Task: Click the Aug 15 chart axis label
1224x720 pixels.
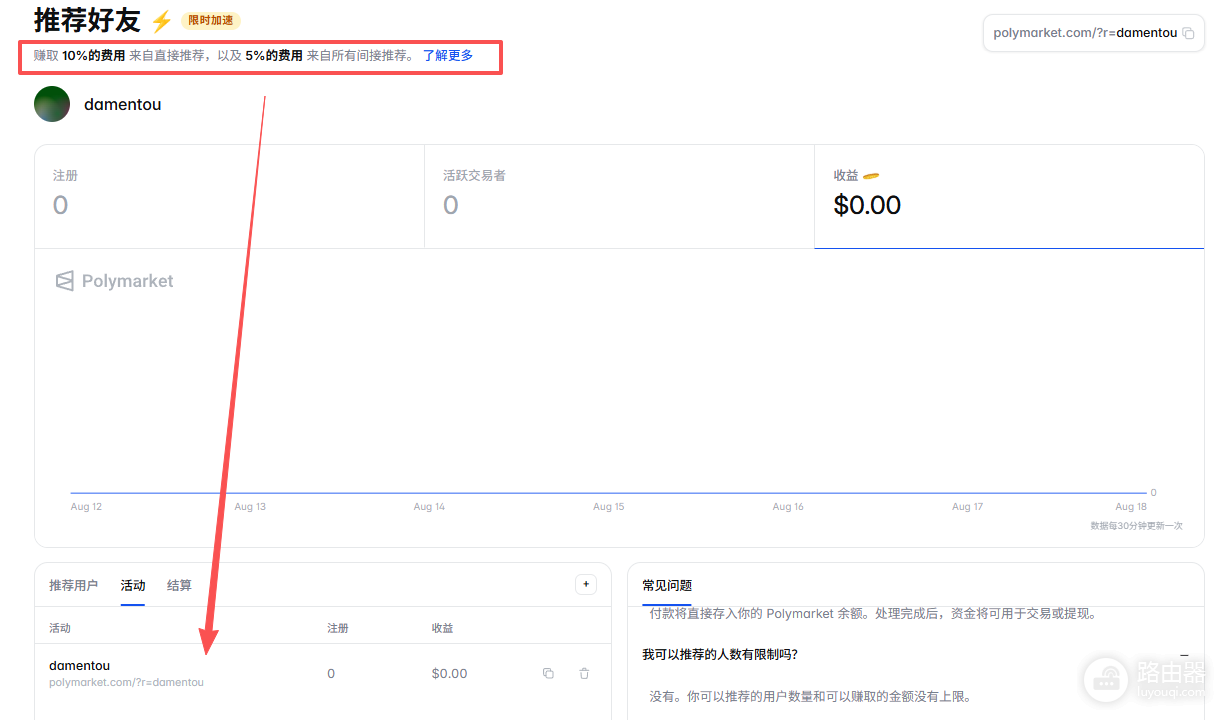Action: [x=608, y=507]
